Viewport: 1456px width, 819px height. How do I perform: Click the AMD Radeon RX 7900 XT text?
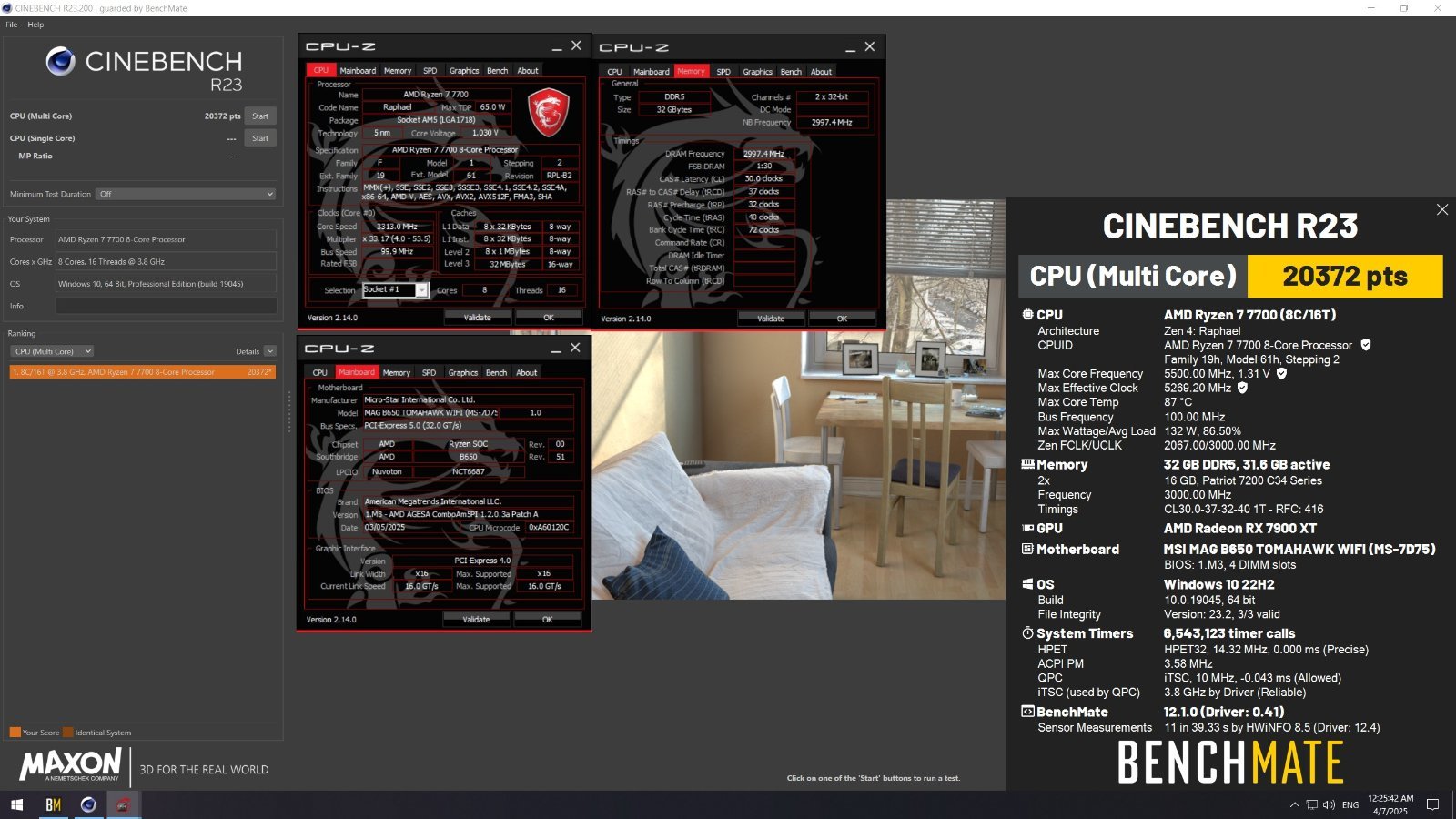coord(1240,529)
